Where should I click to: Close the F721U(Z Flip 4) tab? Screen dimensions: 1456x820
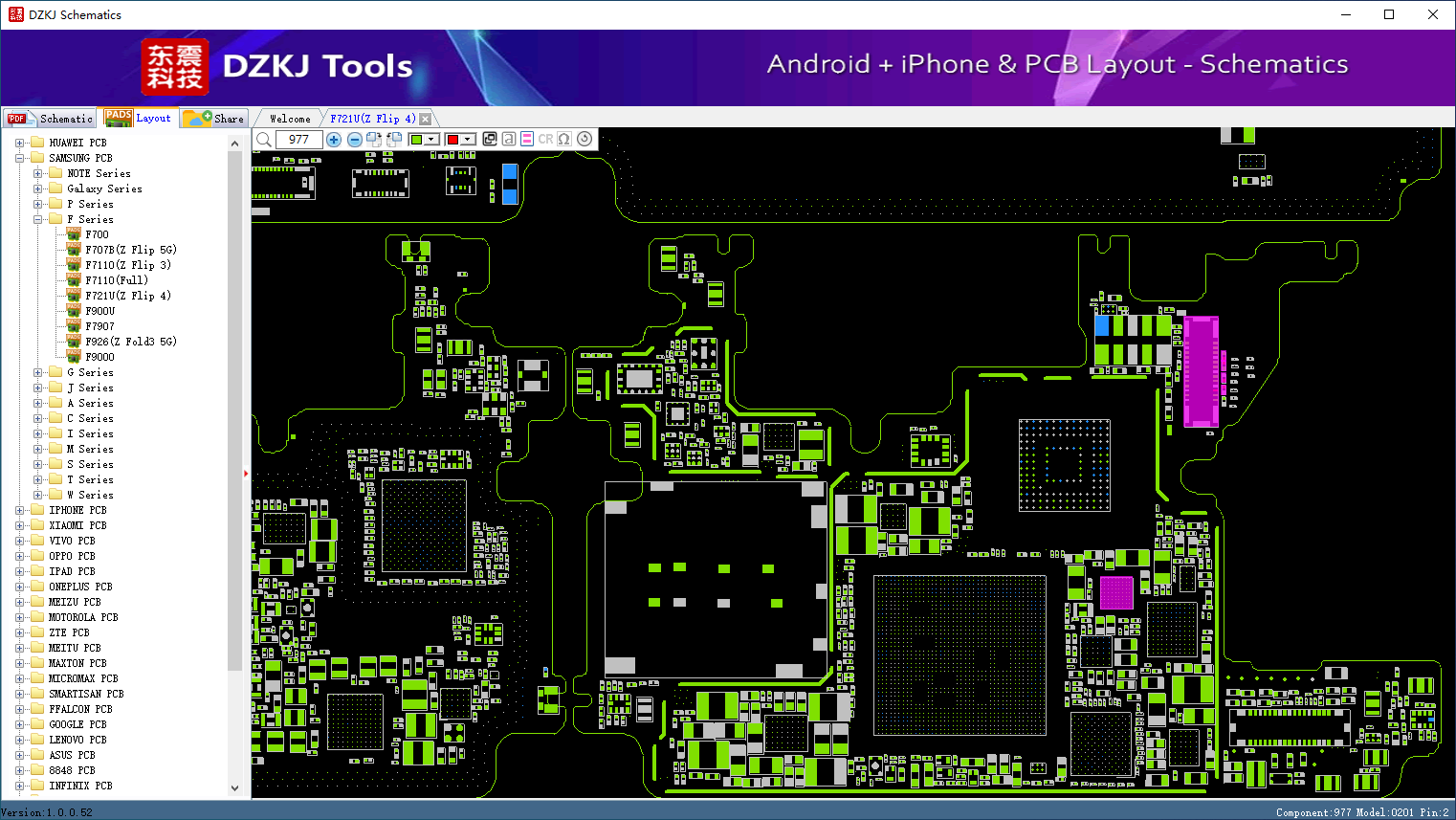pyautogui.click(x=426, y=119)
